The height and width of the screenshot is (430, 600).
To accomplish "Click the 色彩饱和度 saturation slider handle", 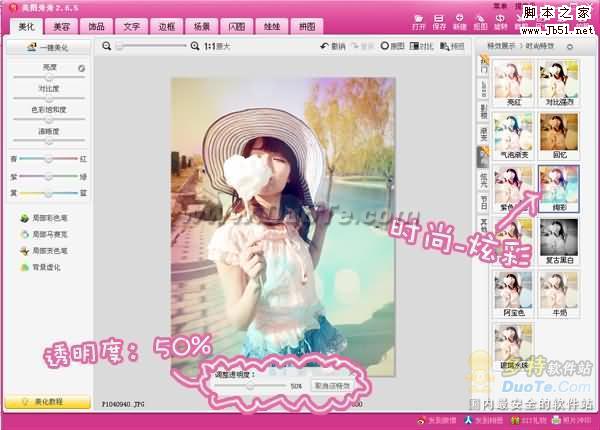I will [x=49, y=119].
